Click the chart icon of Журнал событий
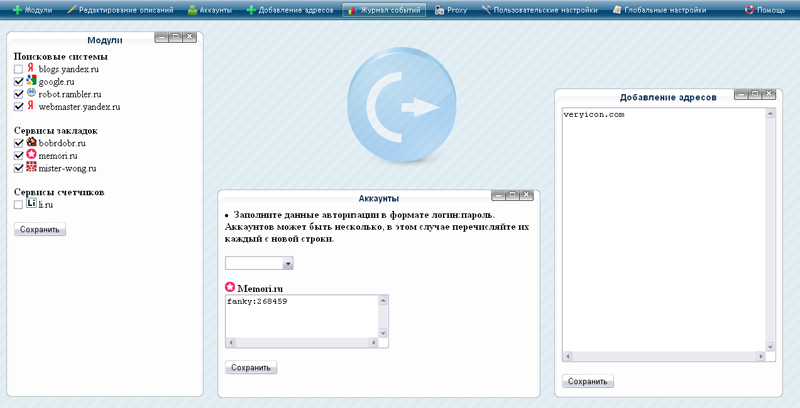Viewport: 800px width, 408px height. point(352,10)
